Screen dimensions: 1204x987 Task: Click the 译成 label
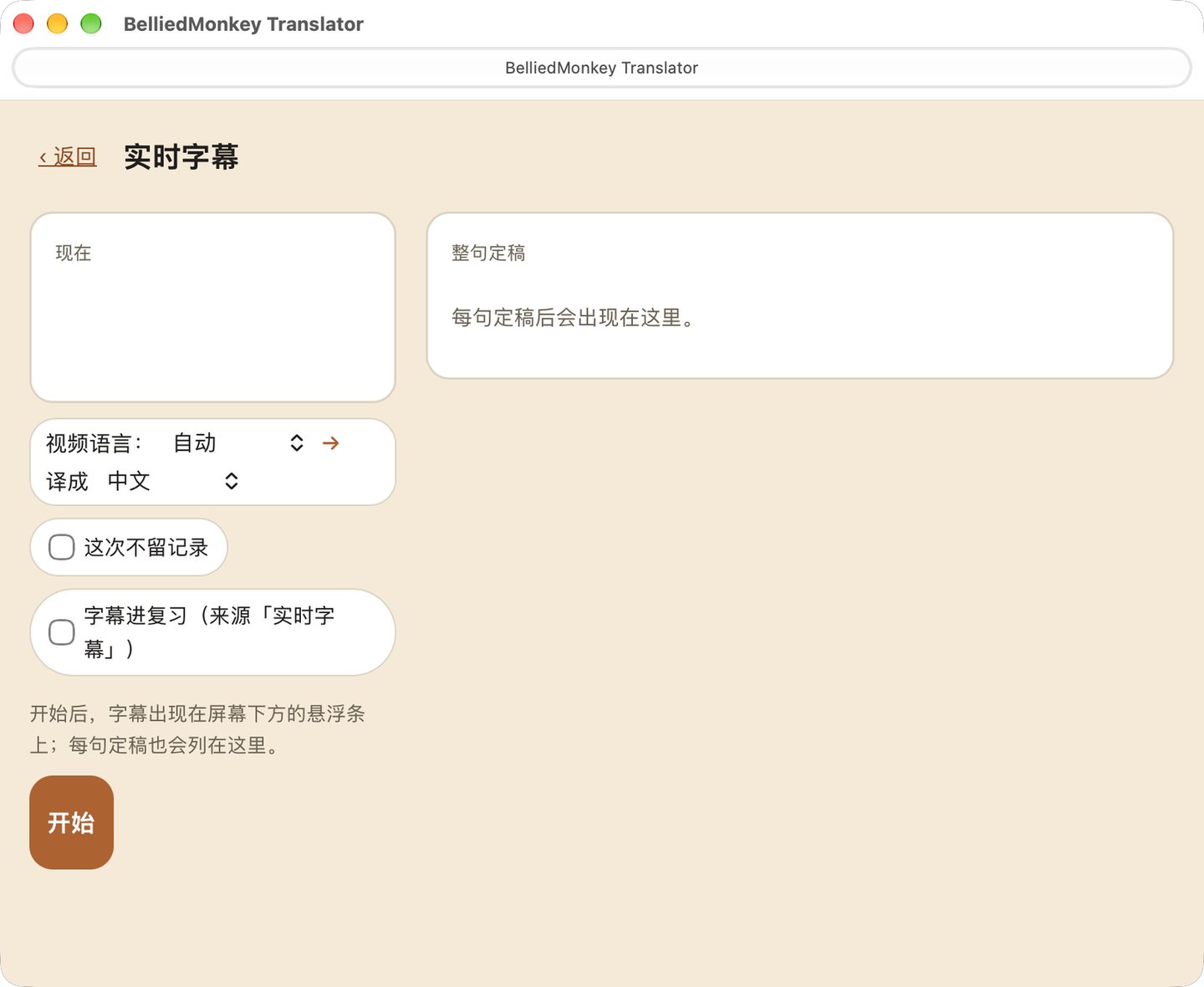tap(67, 481)
